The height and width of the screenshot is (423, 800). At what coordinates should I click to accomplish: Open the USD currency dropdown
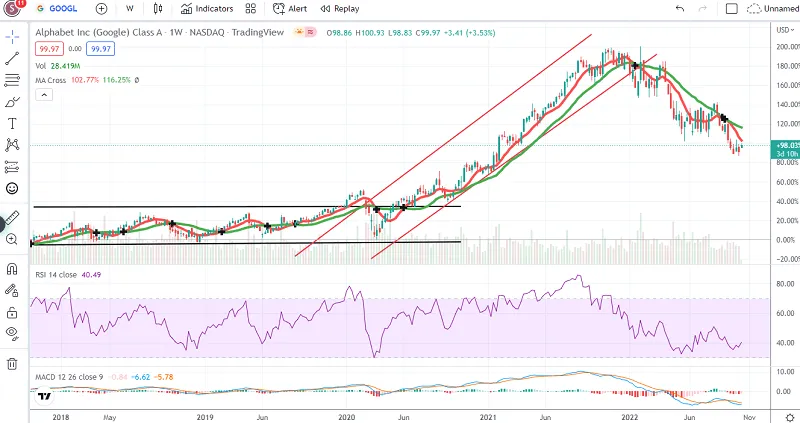[x=785, y=30]
